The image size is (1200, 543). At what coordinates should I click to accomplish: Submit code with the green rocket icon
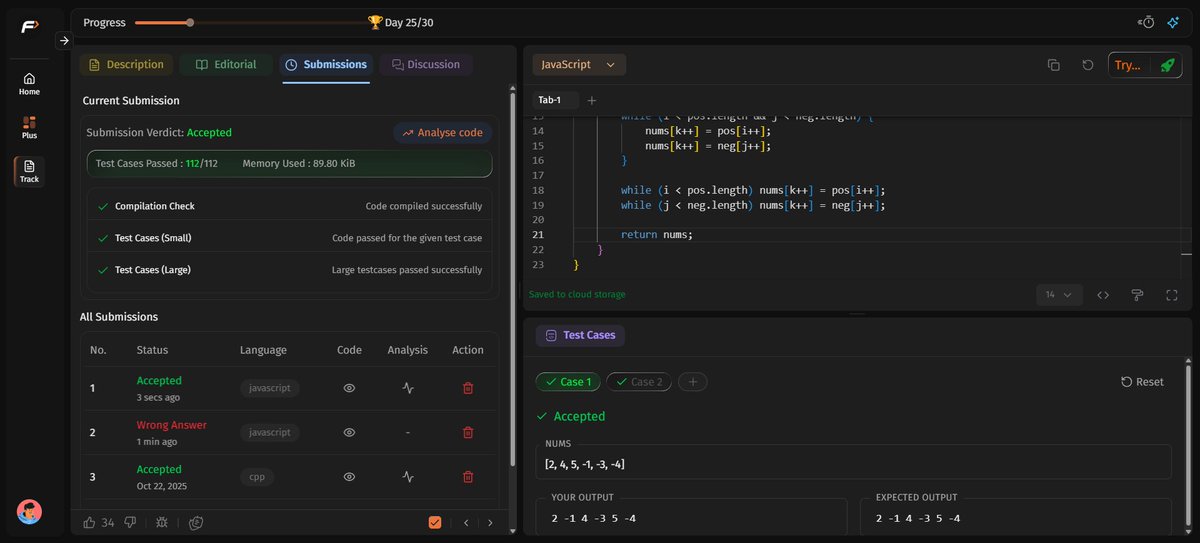(x=1167, y=65)
